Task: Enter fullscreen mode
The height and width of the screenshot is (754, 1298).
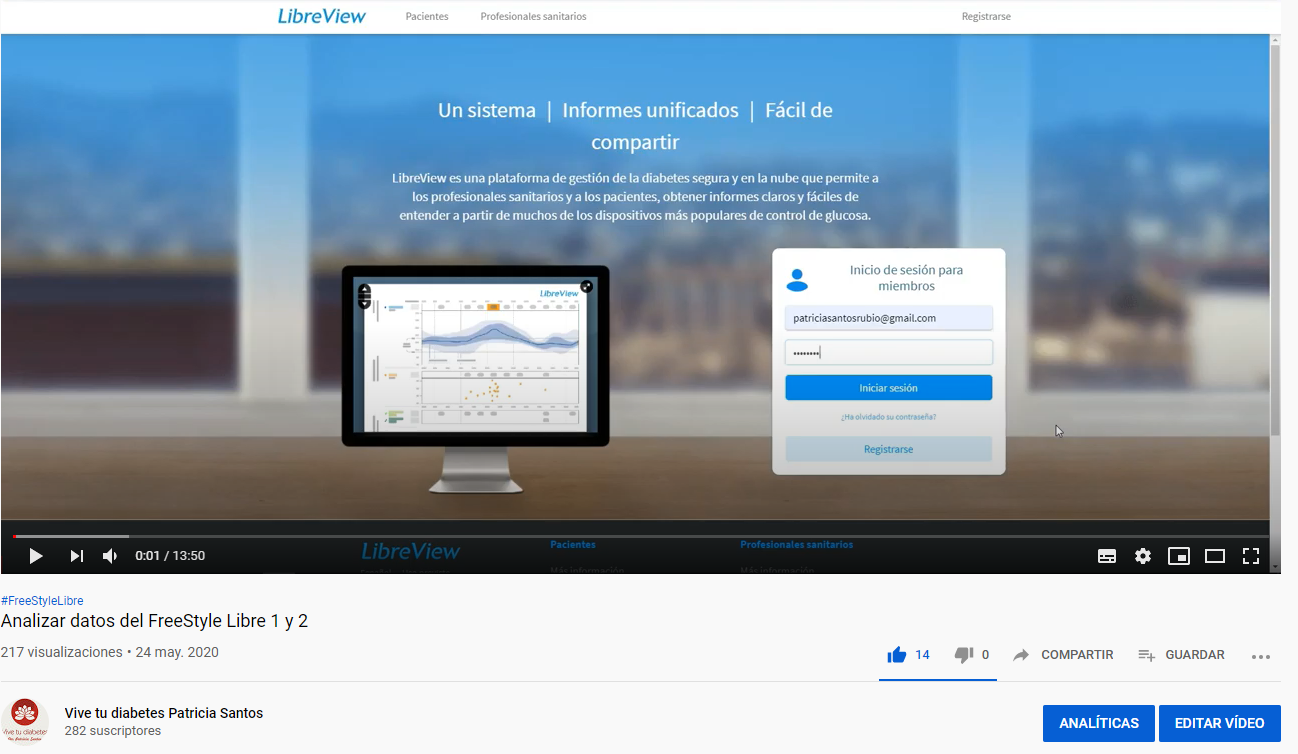Action: (1251, 556)
